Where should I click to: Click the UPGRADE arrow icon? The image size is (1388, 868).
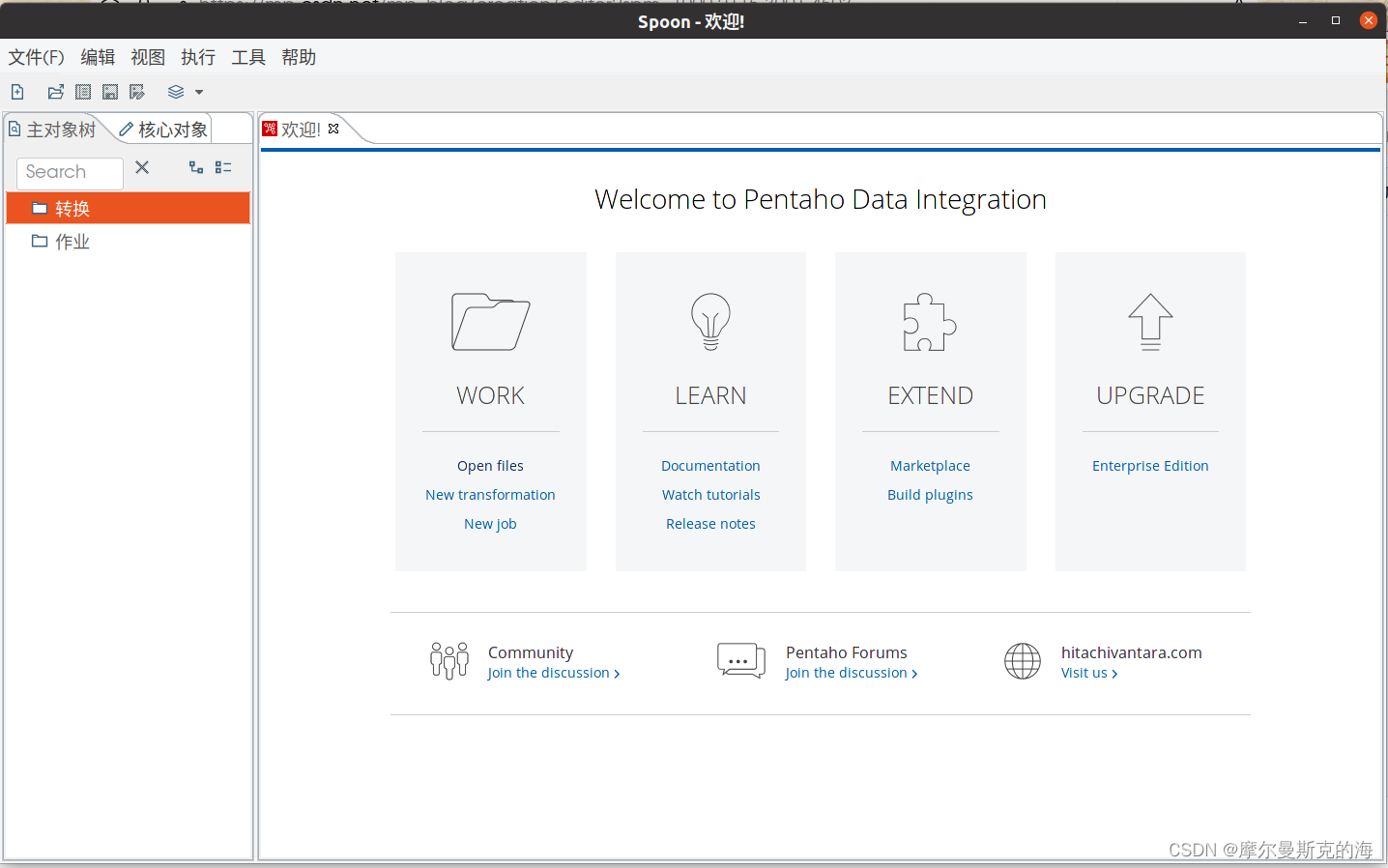point(1150,322)
